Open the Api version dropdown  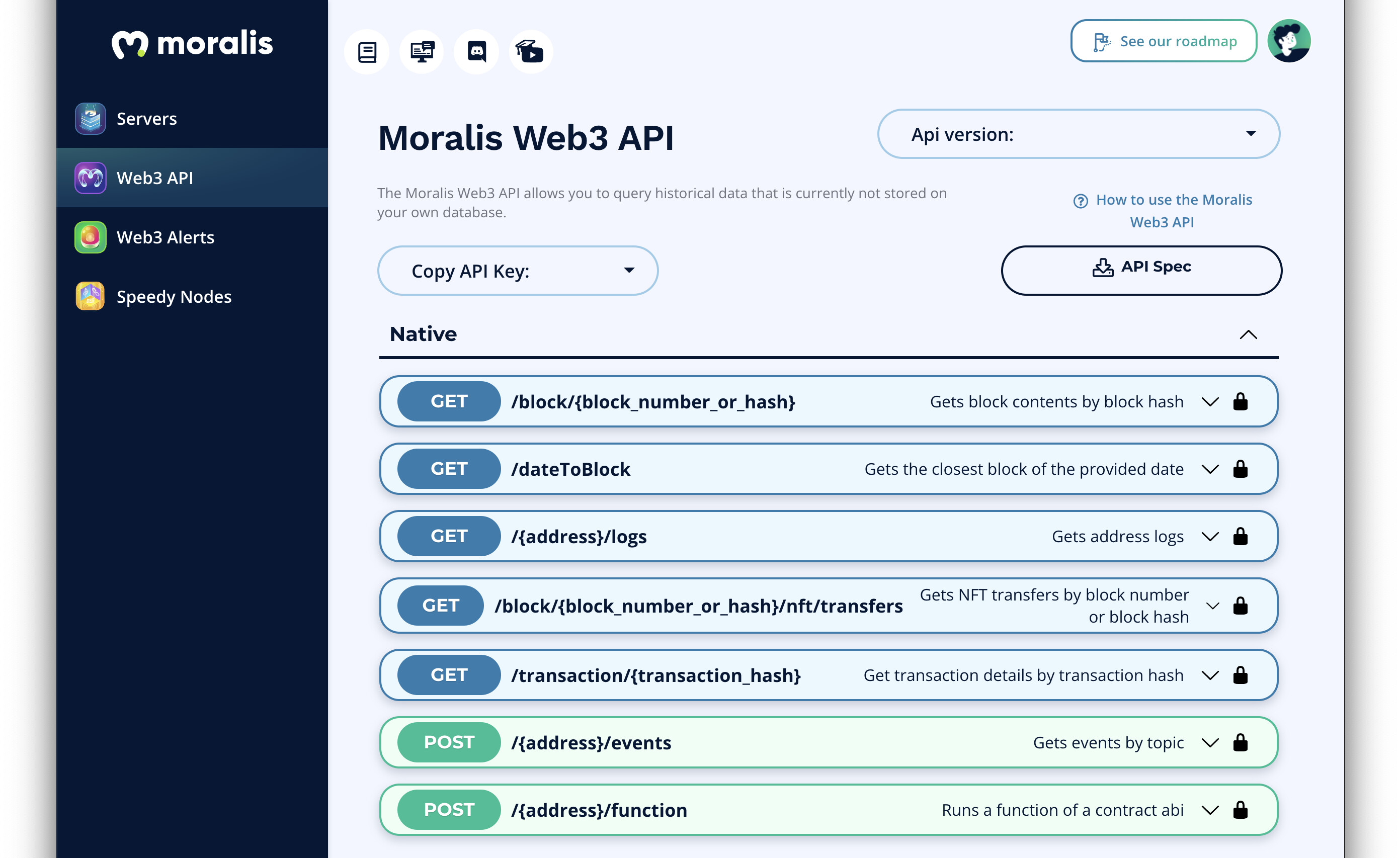click(1078, 134)
